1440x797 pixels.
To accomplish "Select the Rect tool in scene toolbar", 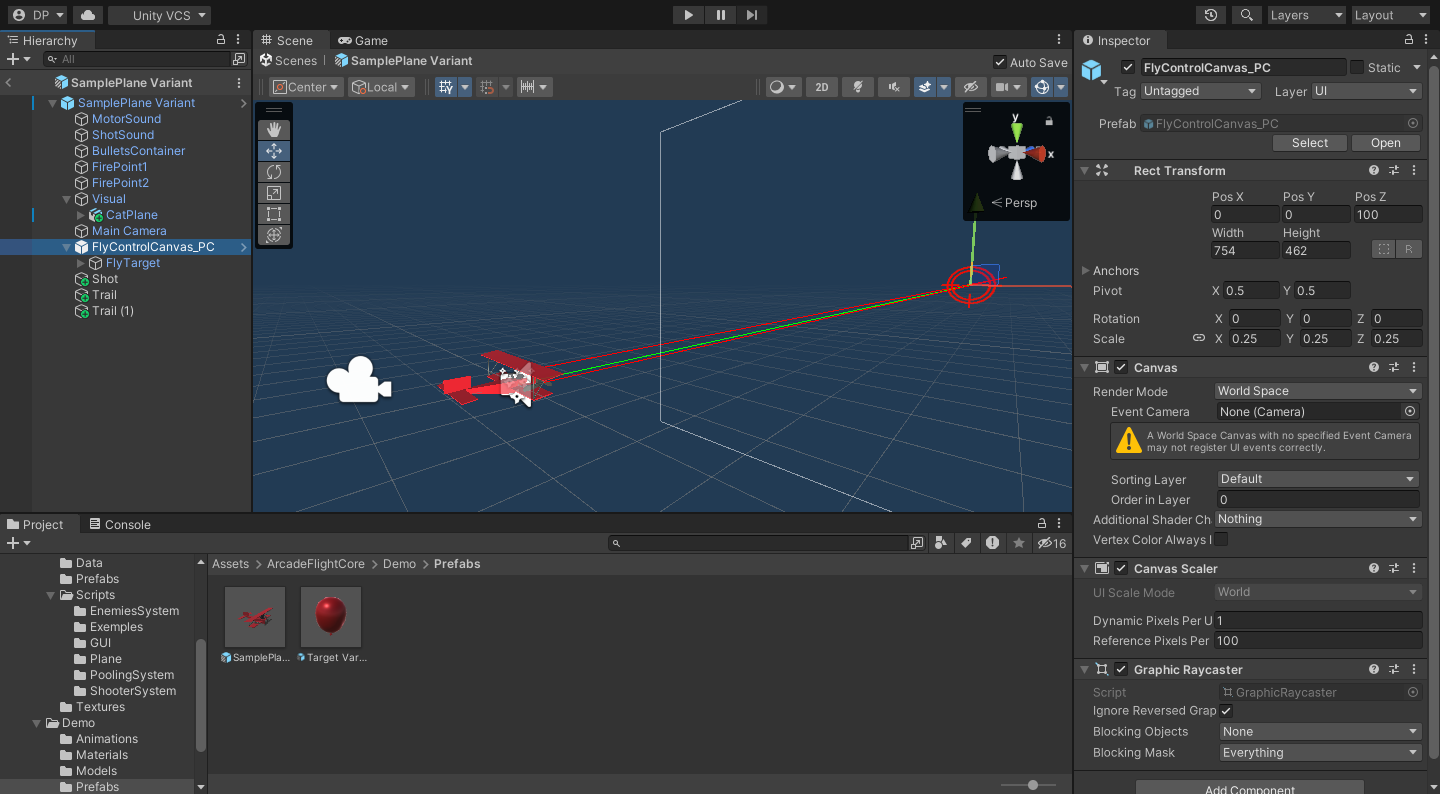I will click(274, 214).
